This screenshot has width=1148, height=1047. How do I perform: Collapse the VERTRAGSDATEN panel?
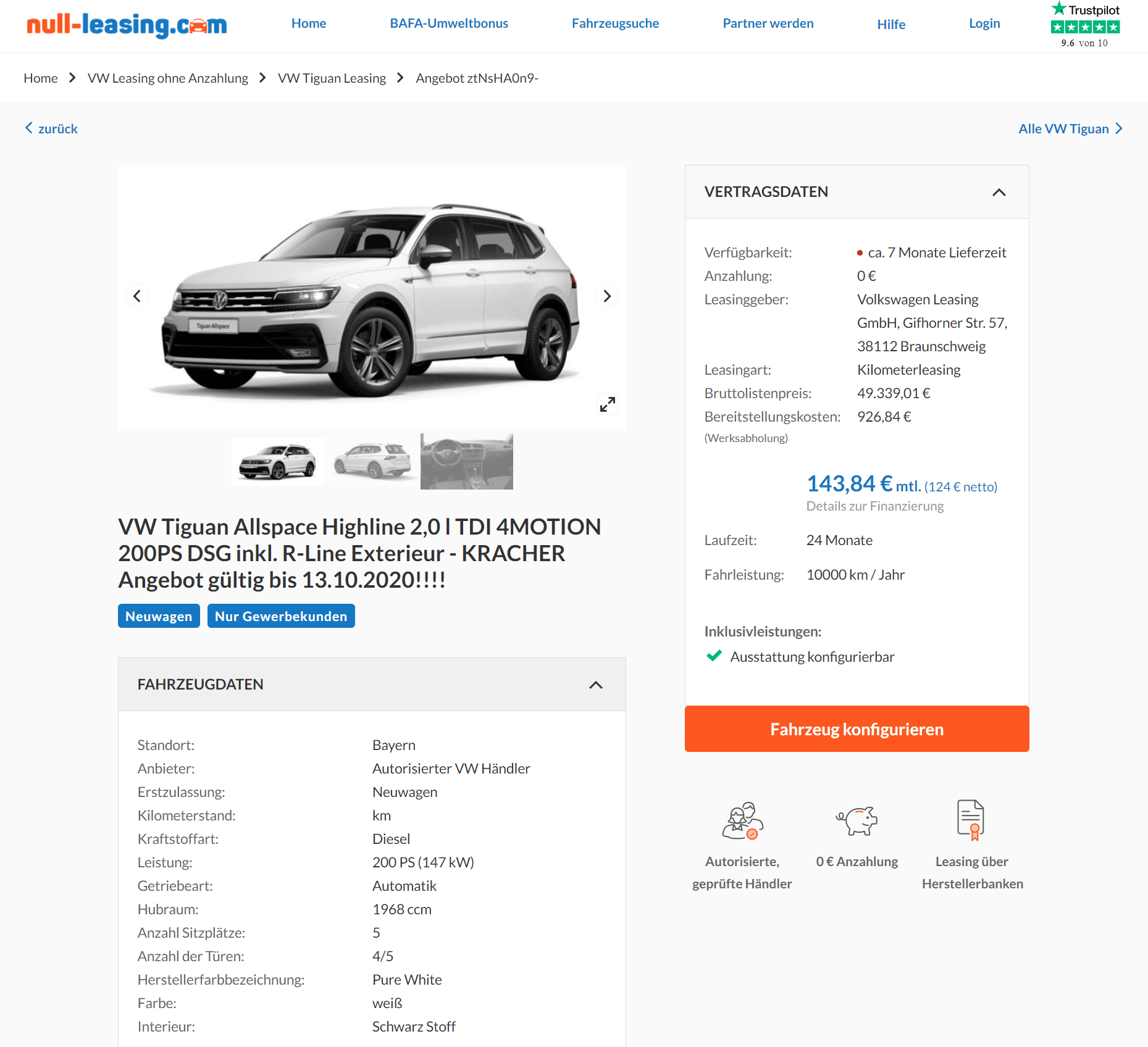pyautogui.click(x=999, y=192)
